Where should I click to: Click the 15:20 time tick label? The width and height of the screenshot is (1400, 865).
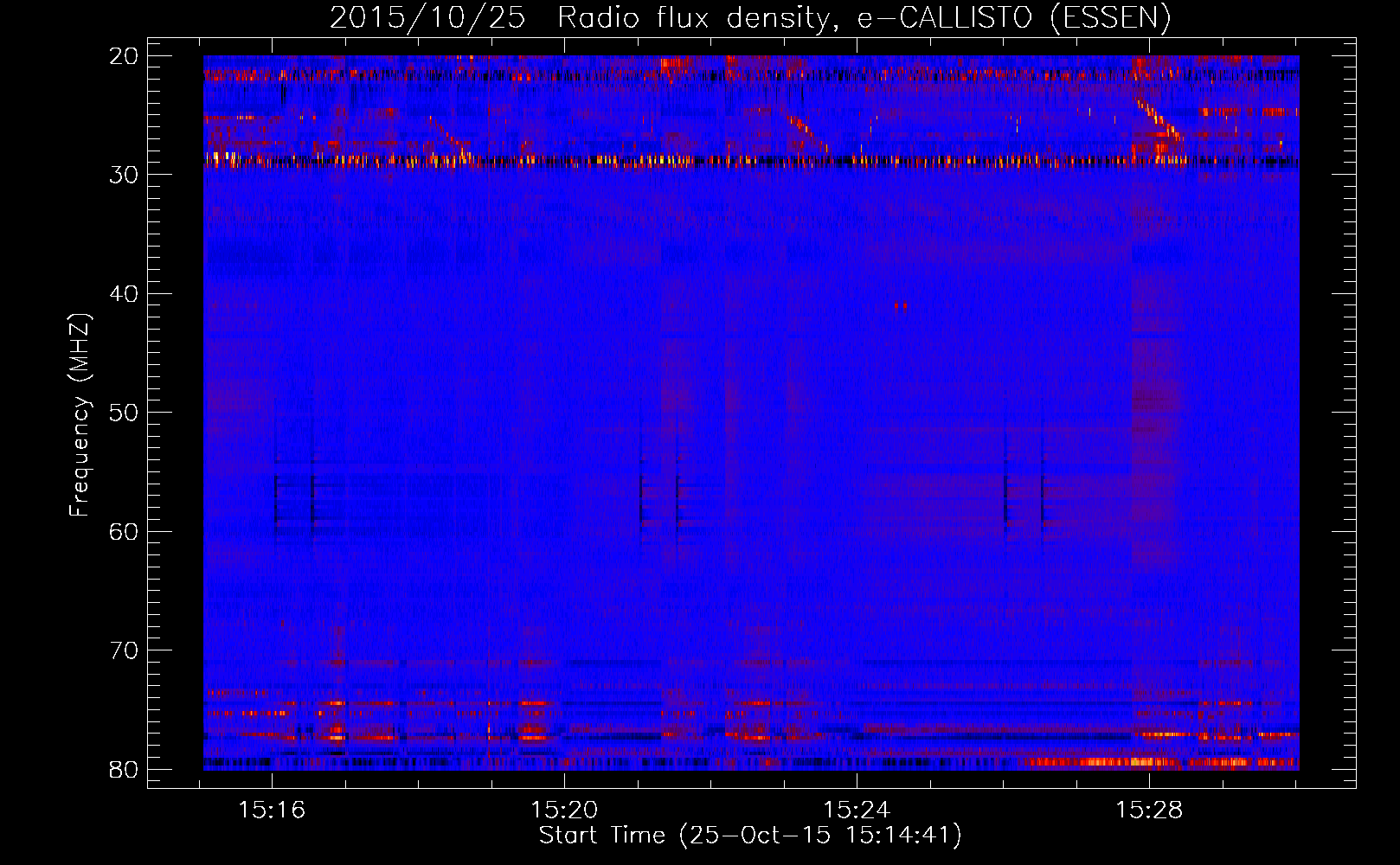coord(564,811)
